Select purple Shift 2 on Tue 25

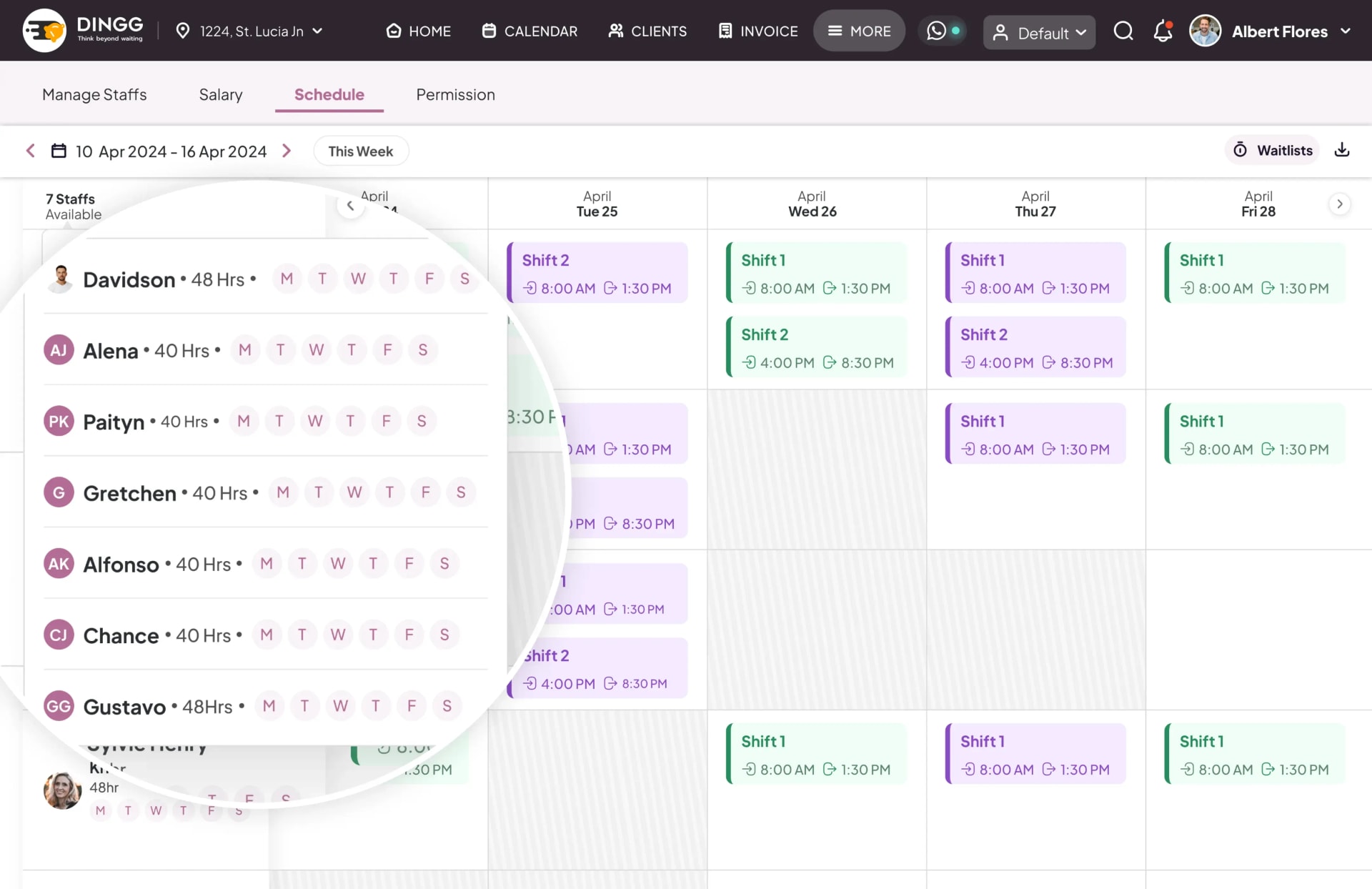(597, 273)
